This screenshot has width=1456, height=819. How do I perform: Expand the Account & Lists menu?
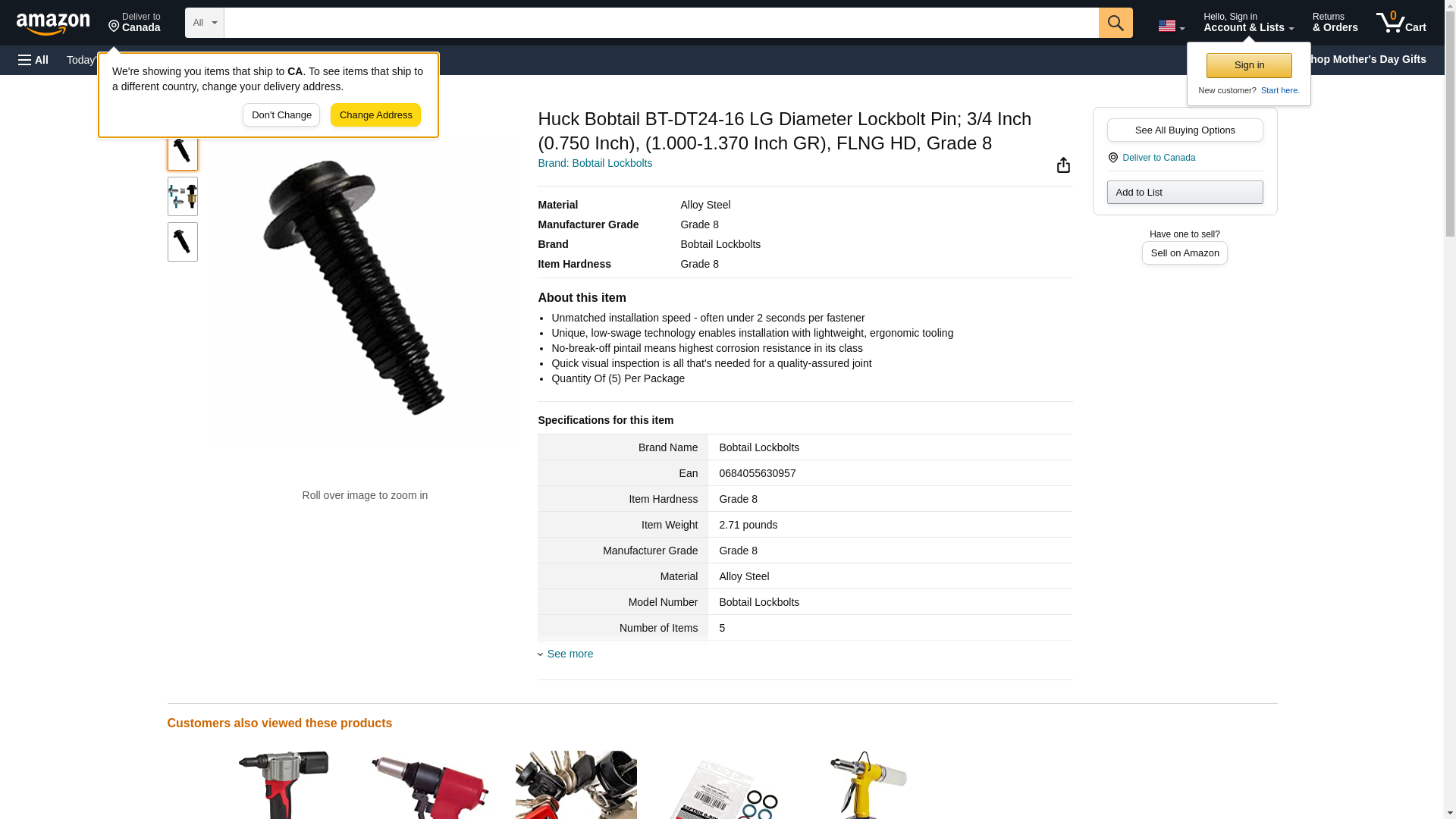tap(1248, 23)
